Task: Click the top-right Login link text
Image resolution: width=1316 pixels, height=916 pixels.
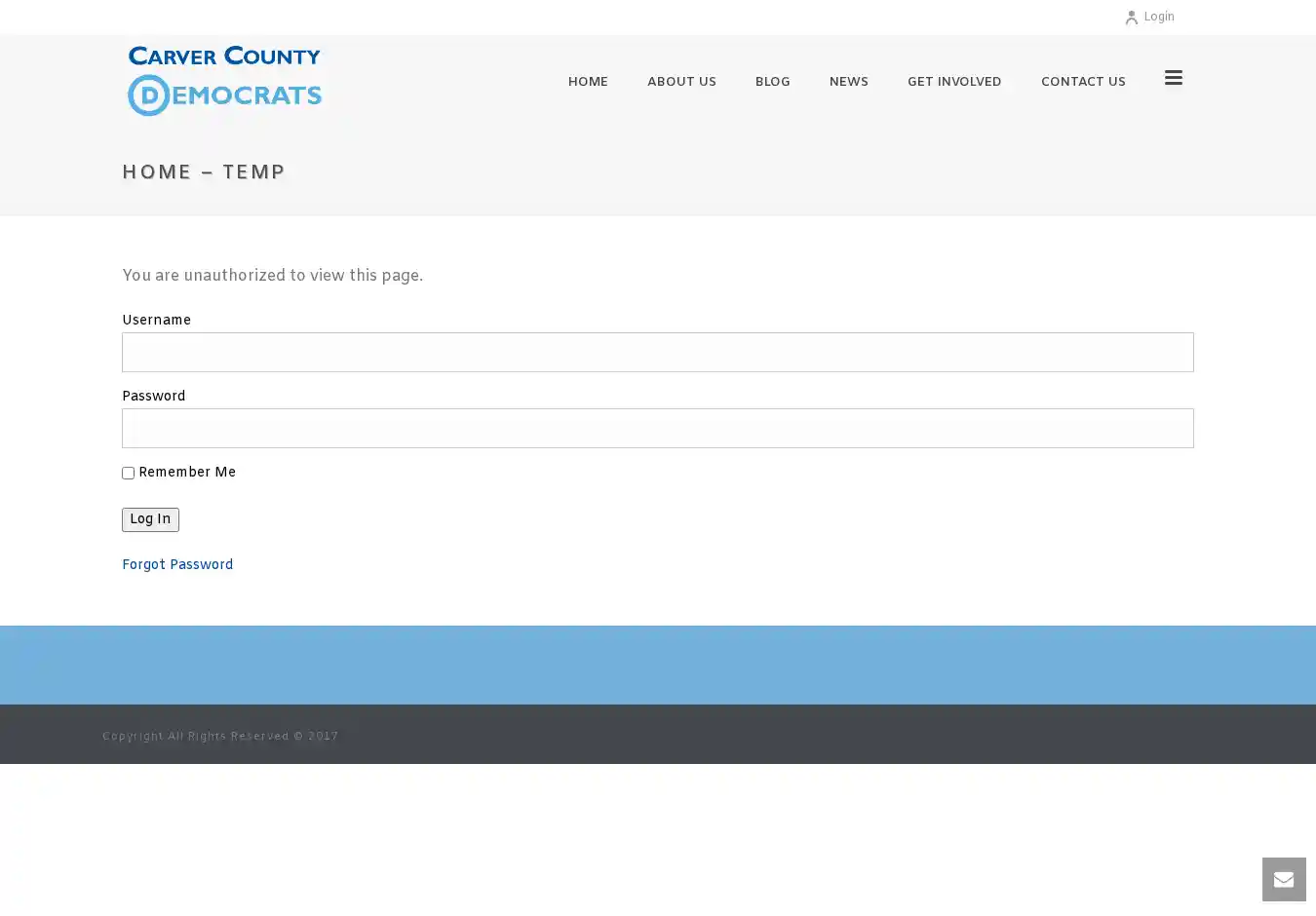Action: pos(1158,17)
